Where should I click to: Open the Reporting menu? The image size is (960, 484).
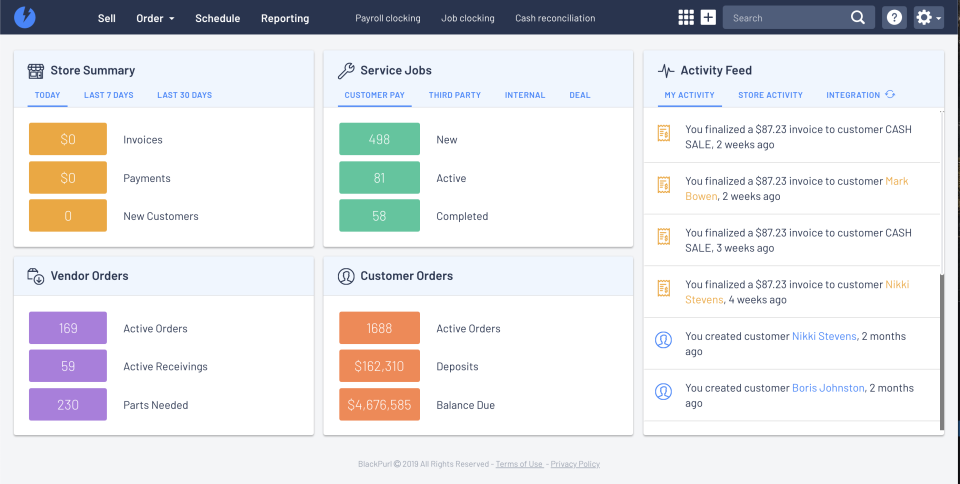(285, 18)
